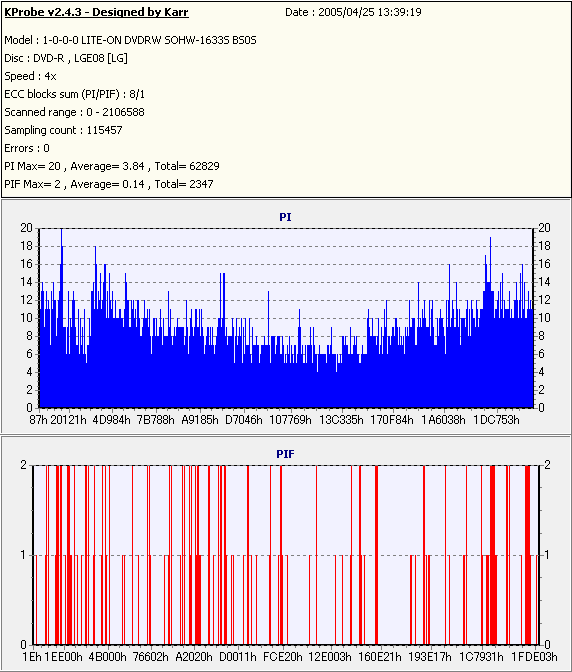Click the Speed 4x line
This screenshot has height=672, width=572.
point(30,76)
